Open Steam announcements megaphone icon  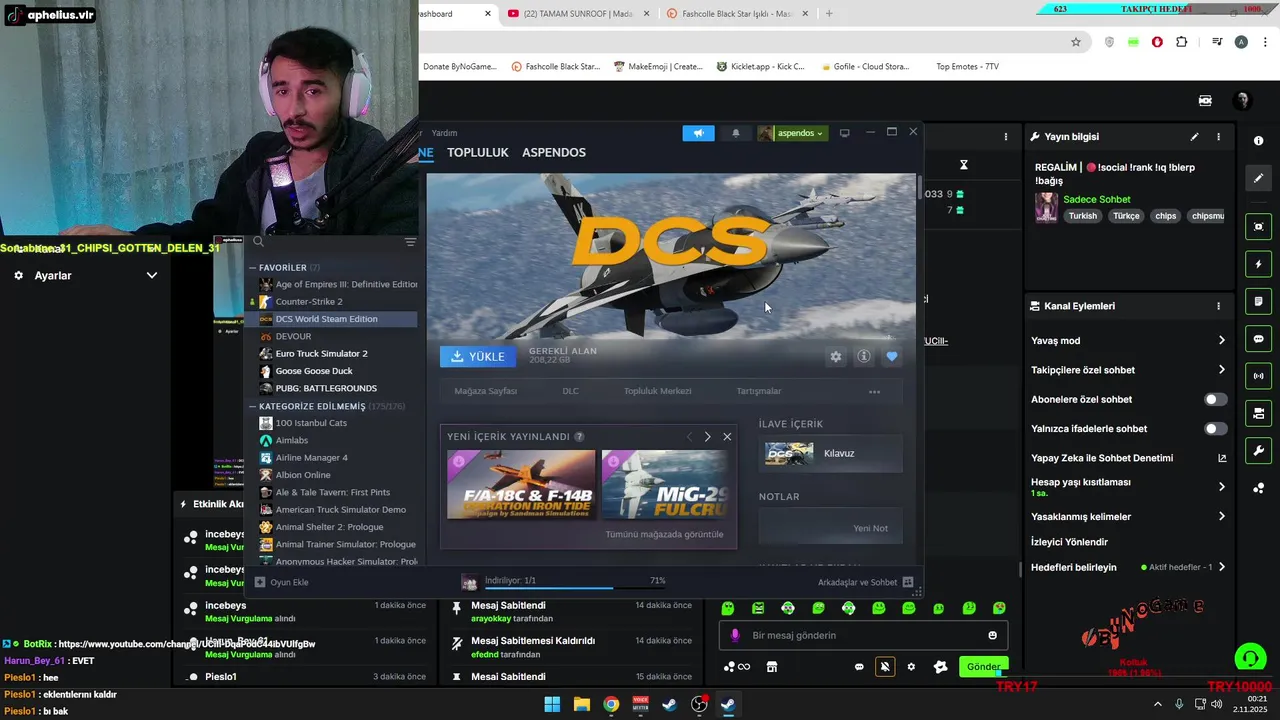tap(699, 133)
